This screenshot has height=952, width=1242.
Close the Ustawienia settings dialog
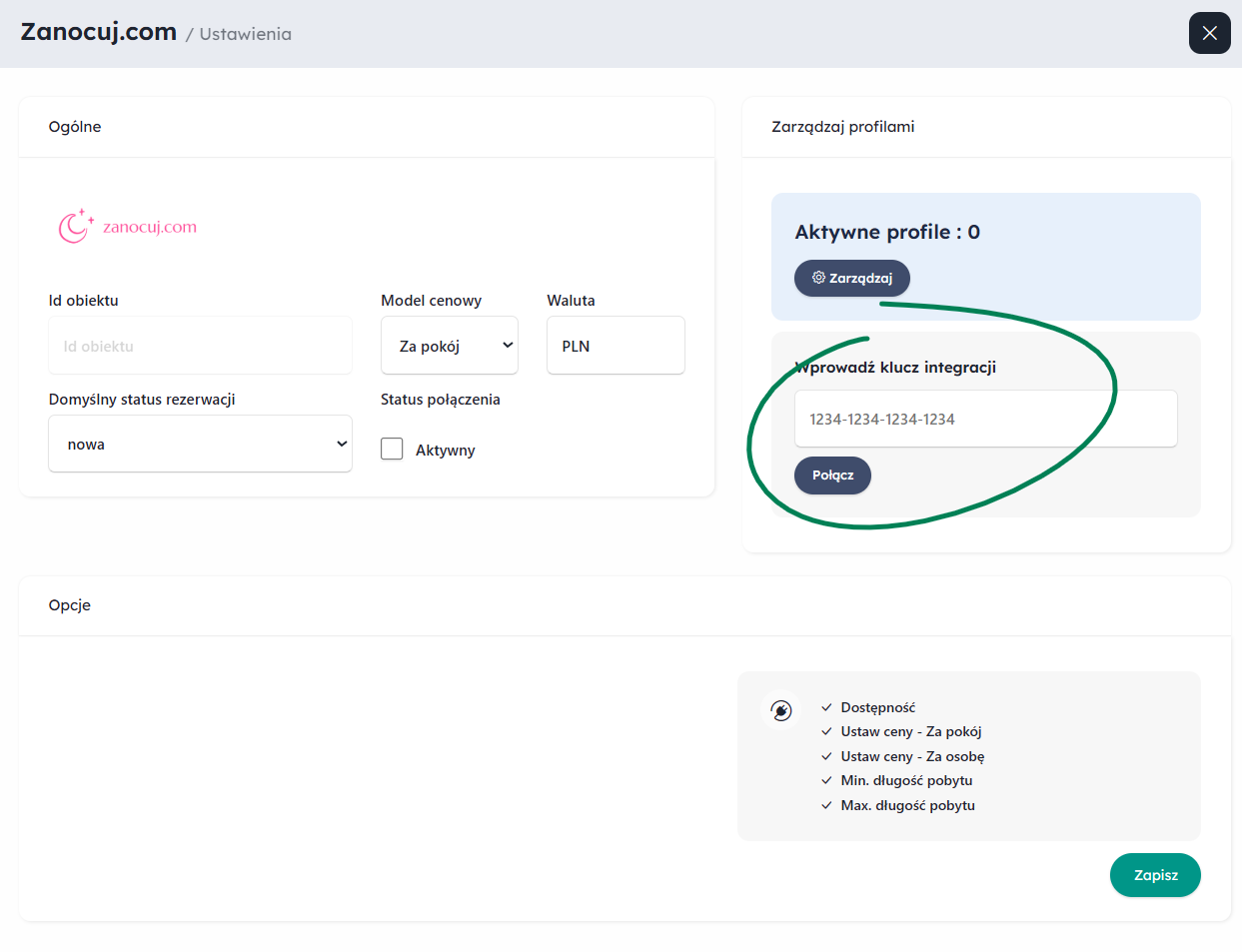coord(1209,33)
